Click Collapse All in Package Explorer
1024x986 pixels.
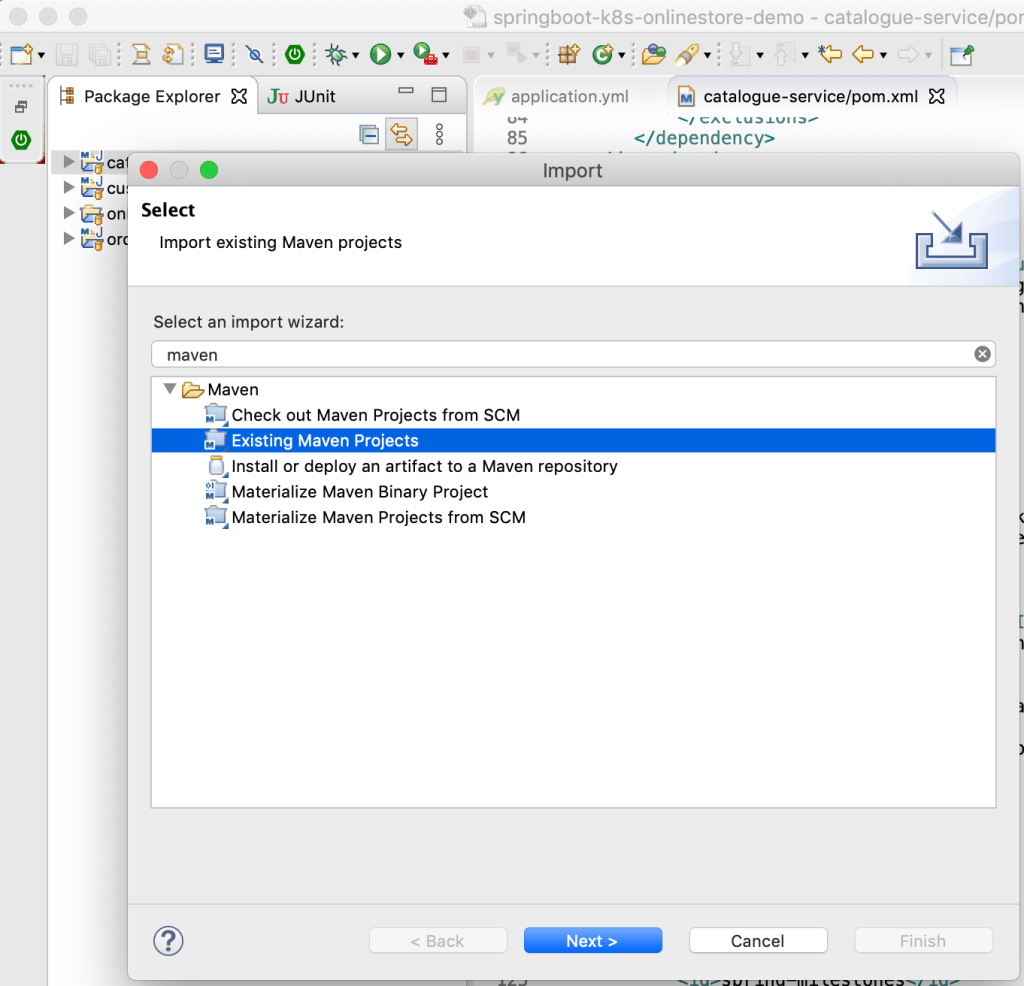click(x=369, y=134)
